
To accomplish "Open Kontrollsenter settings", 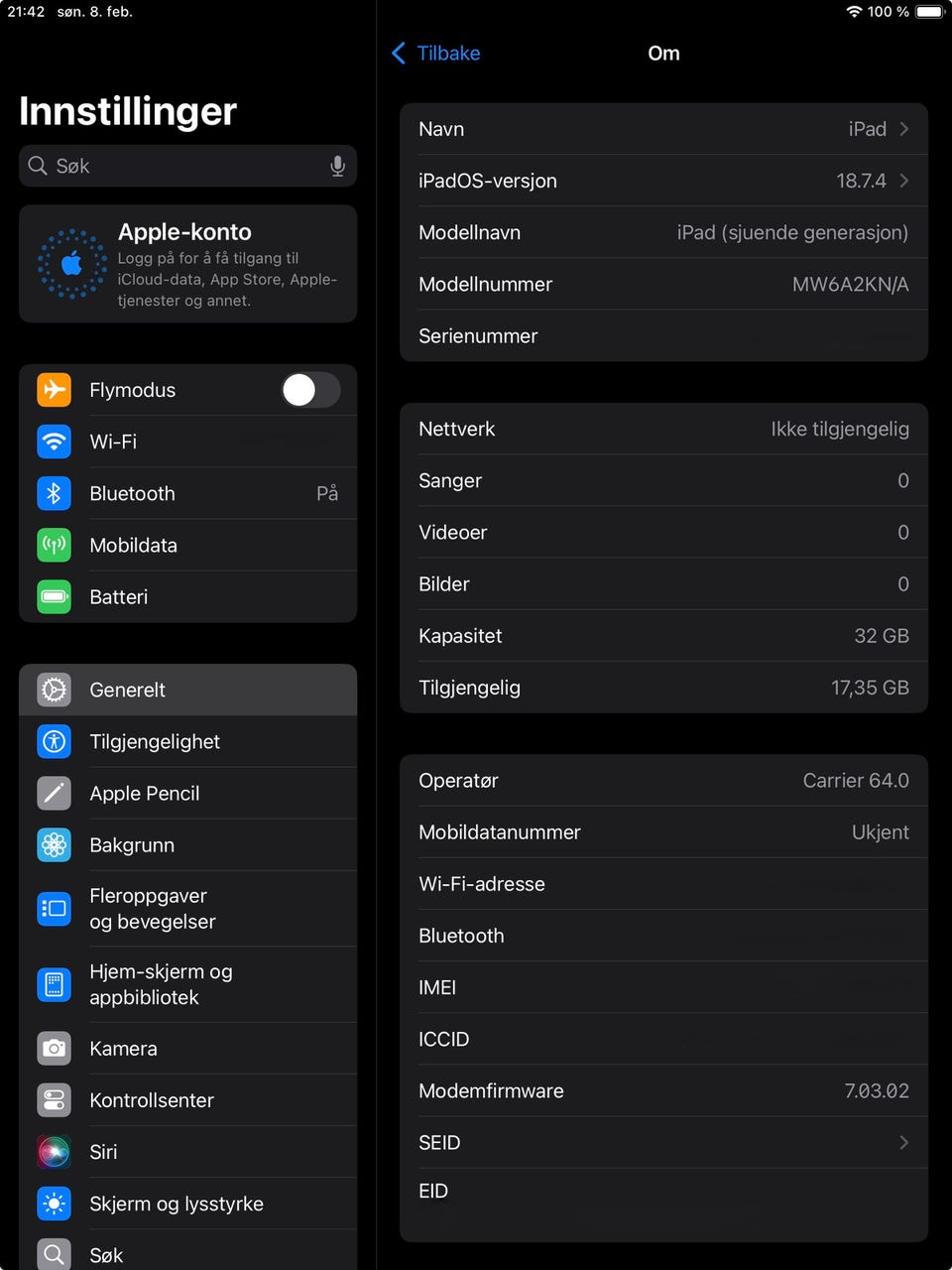I will coord(187,1099).
